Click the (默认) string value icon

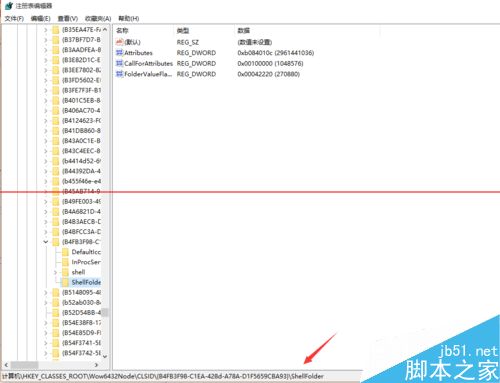point(119,42)
